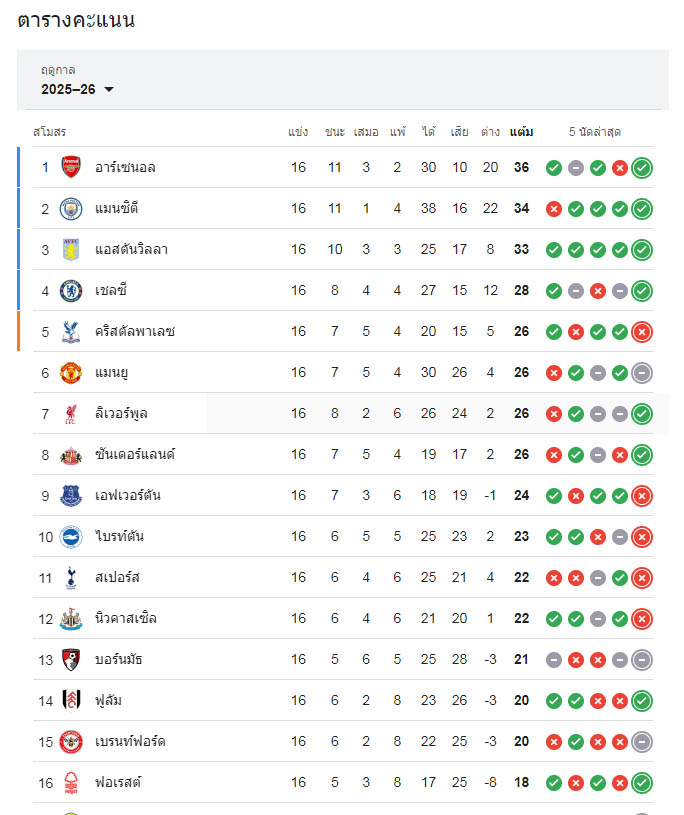Screen dimensions: 684x815
Task: Click the Everton club crest
Action: [x=70, y=495]
